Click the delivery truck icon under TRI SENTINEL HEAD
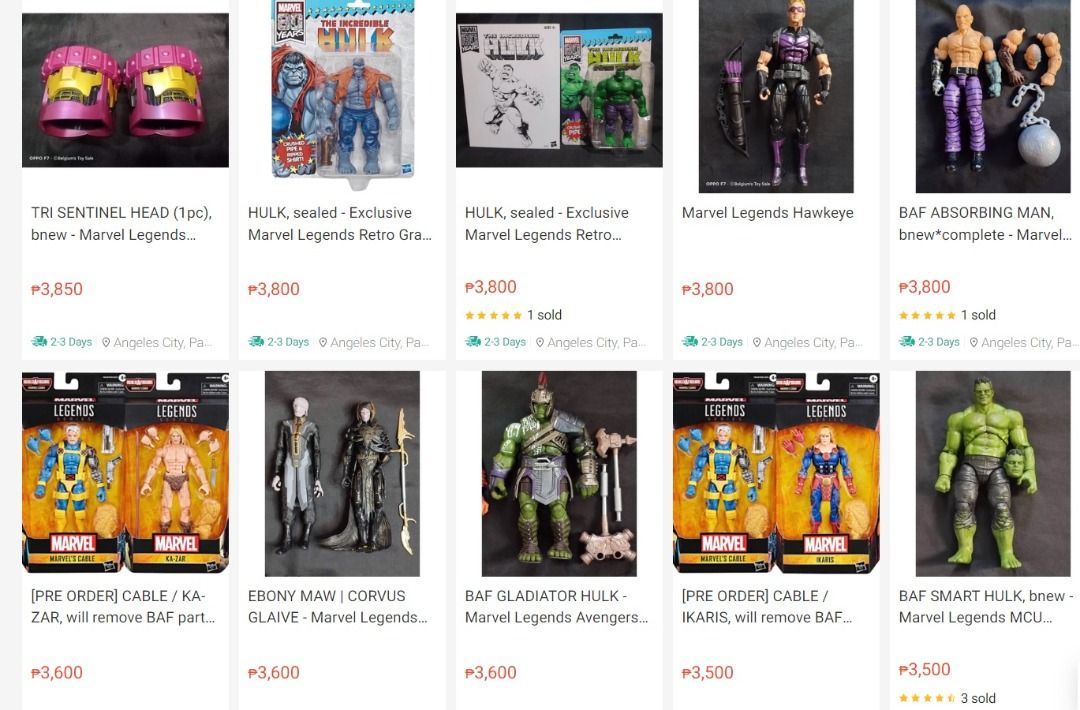This screenshot has height=710, width=1080. 39,342
